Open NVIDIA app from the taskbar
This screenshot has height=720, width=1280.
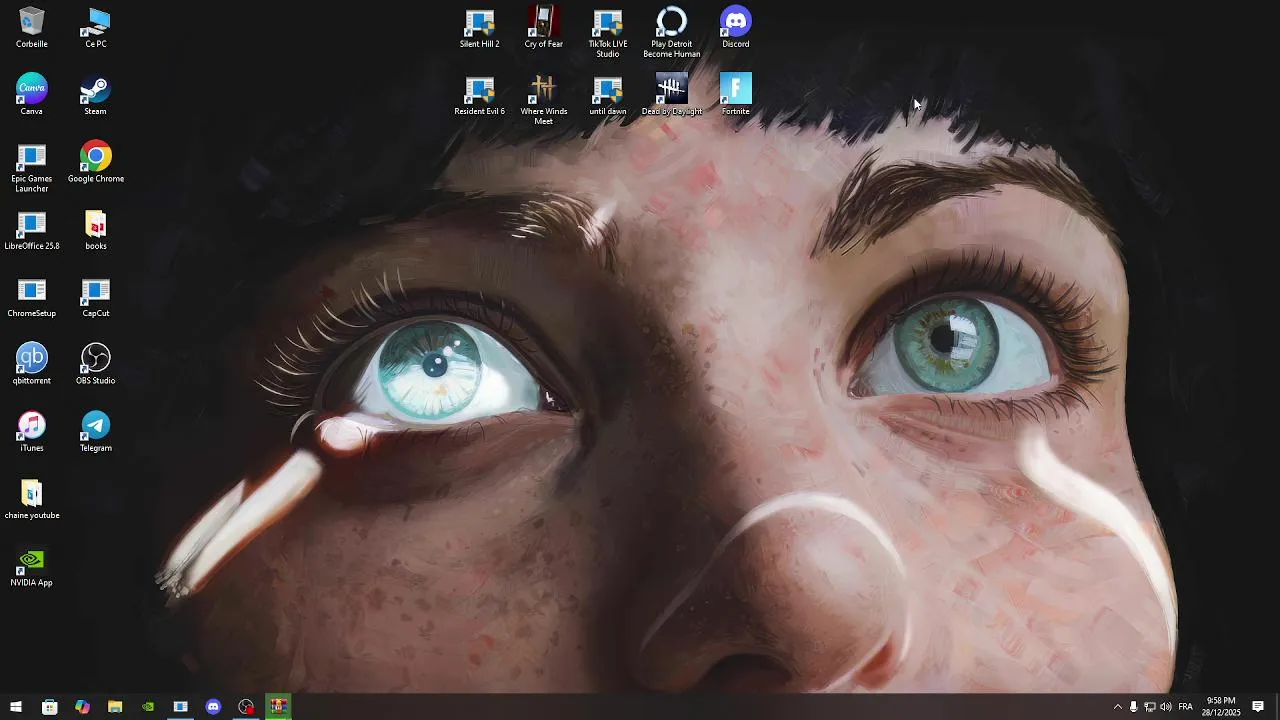[x=148, y=707]
